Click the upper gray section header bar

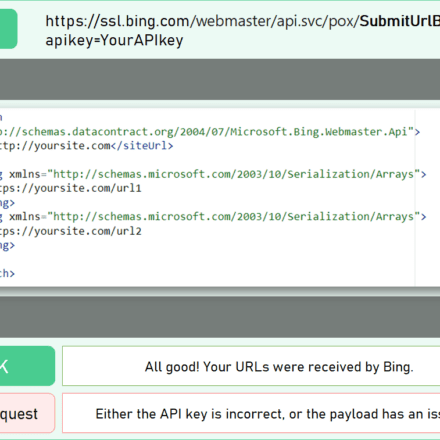[220, 79]
